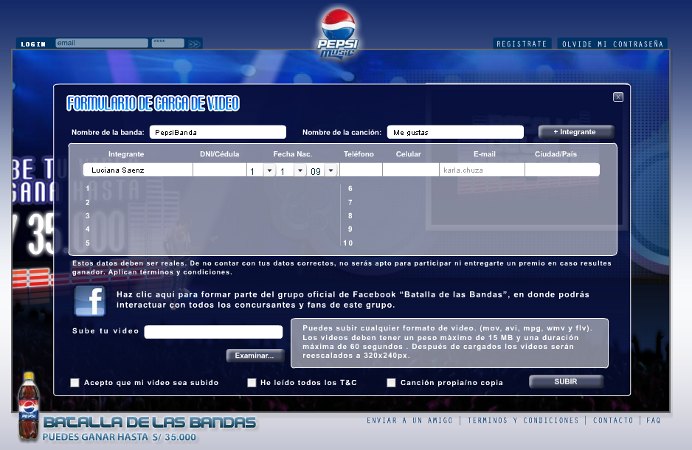The image size is (692, 450).
Task: Focus the E-mail field with 'karla.chuza'
Action: tap(482, 170)
